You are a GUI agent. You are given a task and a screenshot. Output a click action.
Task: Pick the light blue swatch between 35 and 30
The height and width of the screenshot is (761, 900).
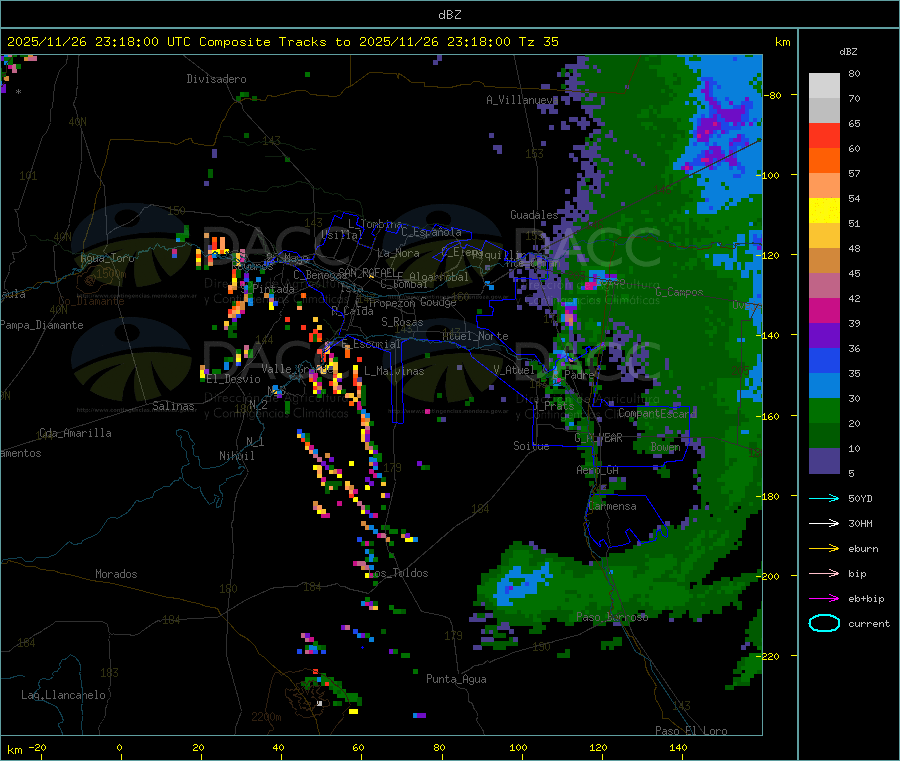(824, 386)
